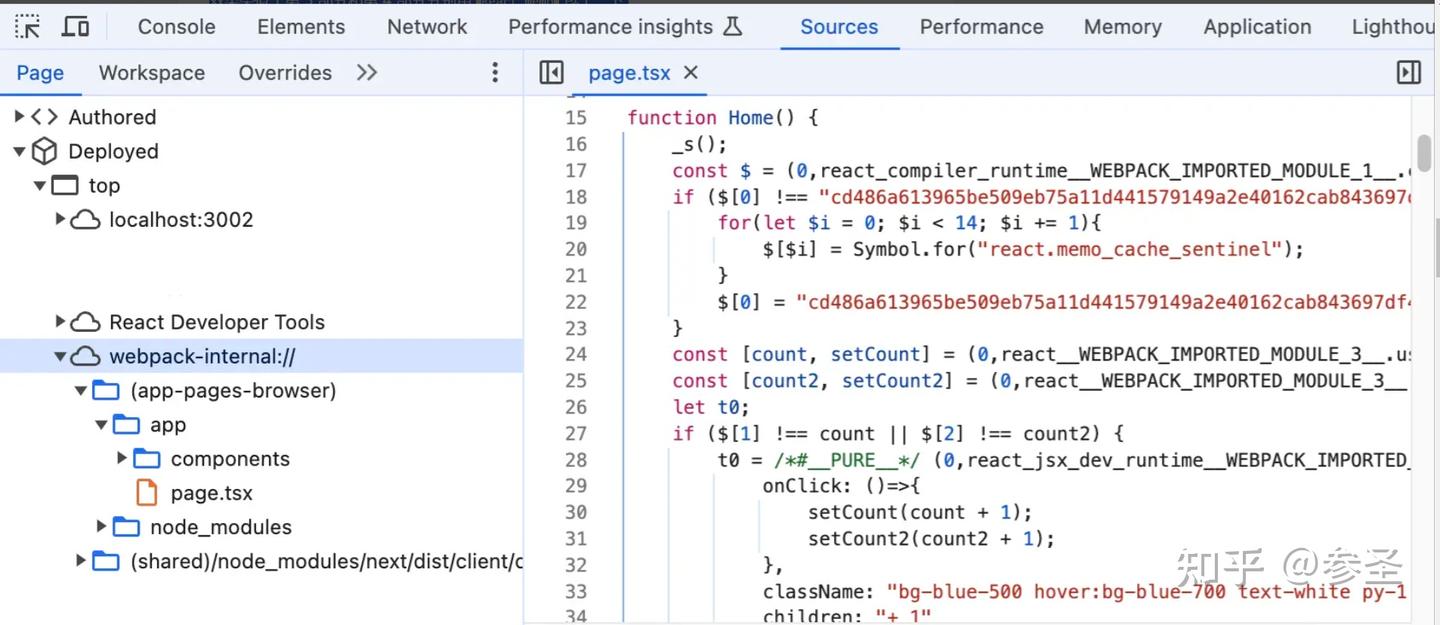1440x625 pixels.
Task: Toggle the device toolbar emulation icon
Action: (x=76, y=25)
